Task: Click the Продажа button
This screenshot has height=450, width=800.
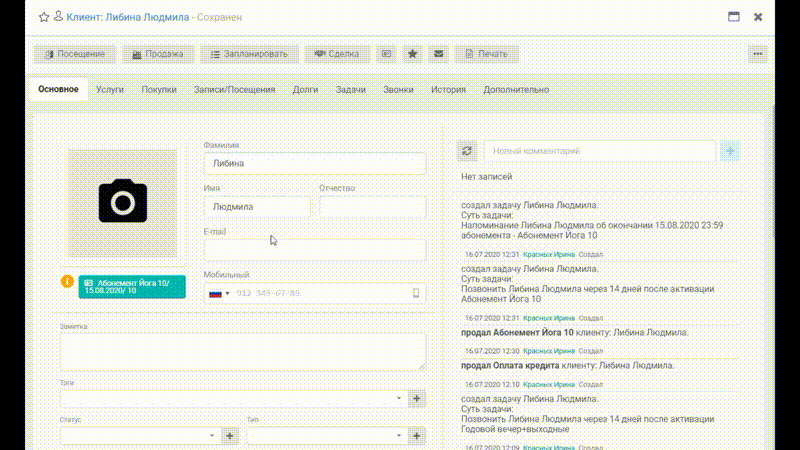Action: (158, 54)
